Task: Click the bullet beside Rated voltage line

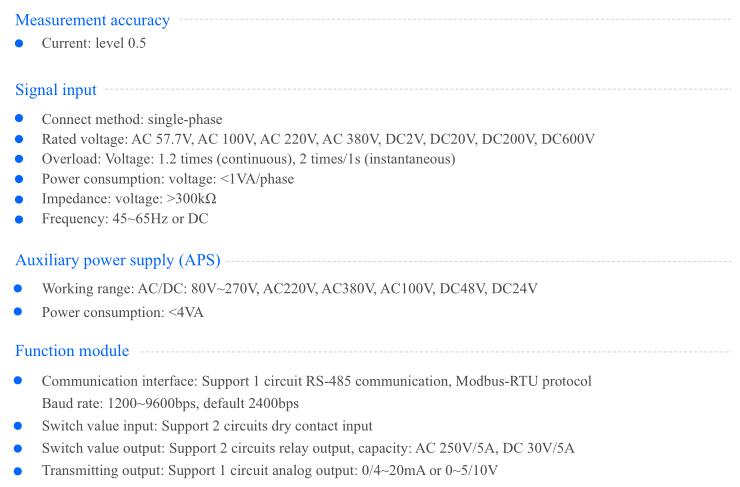Action: (19, 139)
